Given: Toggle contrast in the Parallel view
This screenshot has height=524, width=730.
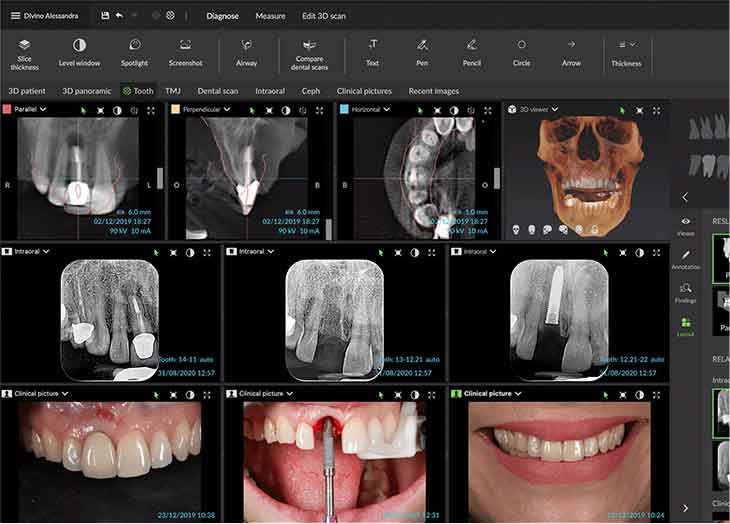Looking at the screenshot, I should point(117,110).
